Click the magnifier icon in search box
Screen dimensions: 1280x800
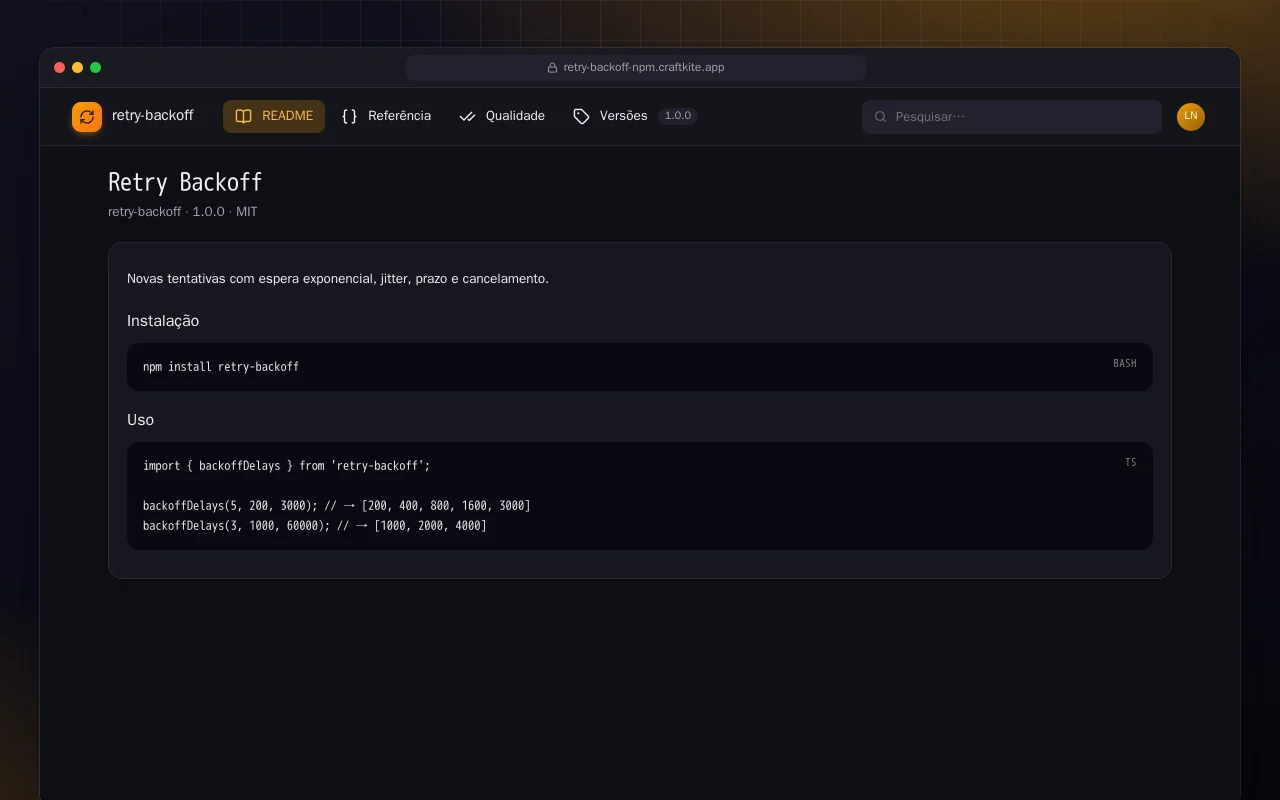click(881, 117)
